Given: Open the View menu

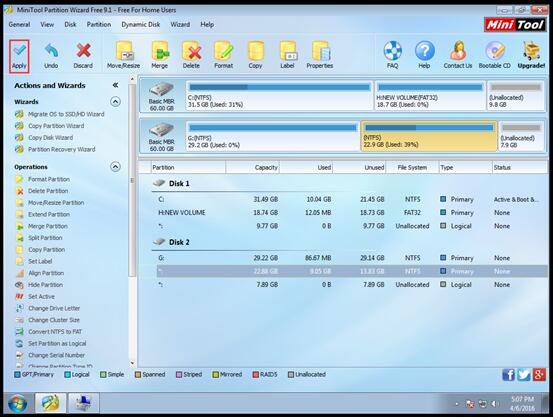Looking at the screenshot, I should pyautogui.click(x=47, y=25).
